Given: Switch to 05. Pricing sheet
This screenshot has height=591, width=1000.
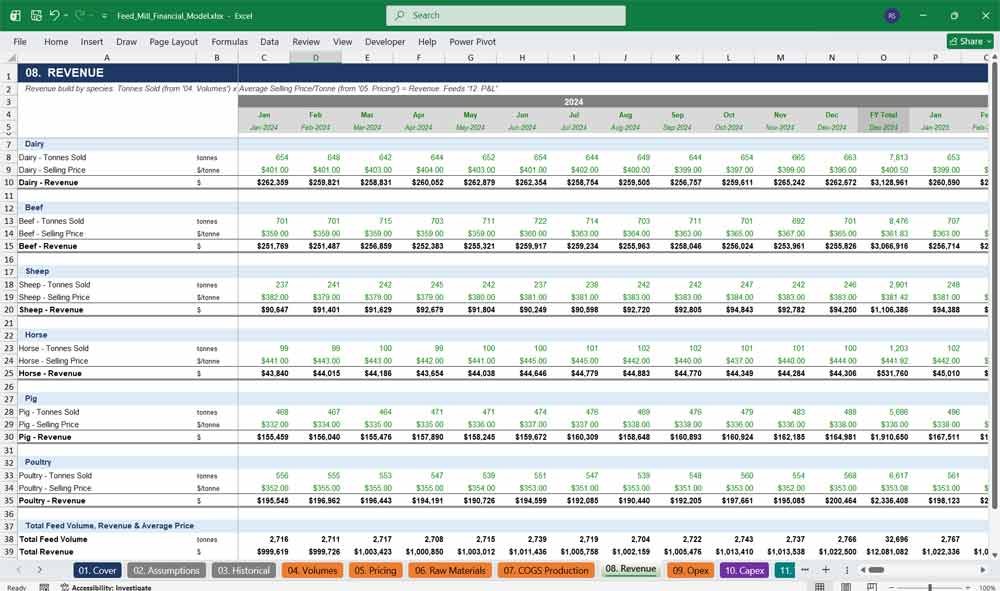Looking at the screenshot, I should 375,571.
